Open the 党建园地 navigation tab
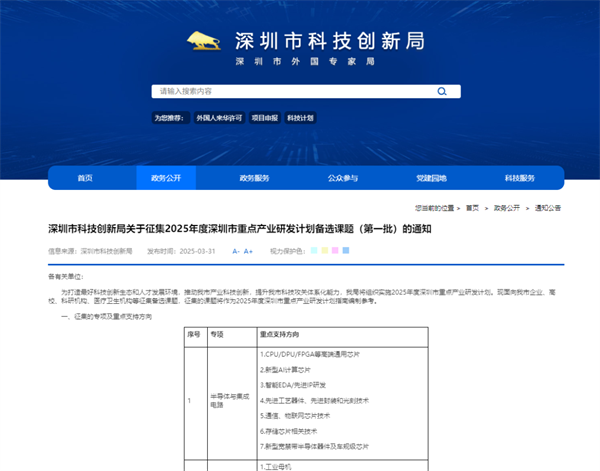Viewport: 600px width, 471px height. [x=431, y=178]
